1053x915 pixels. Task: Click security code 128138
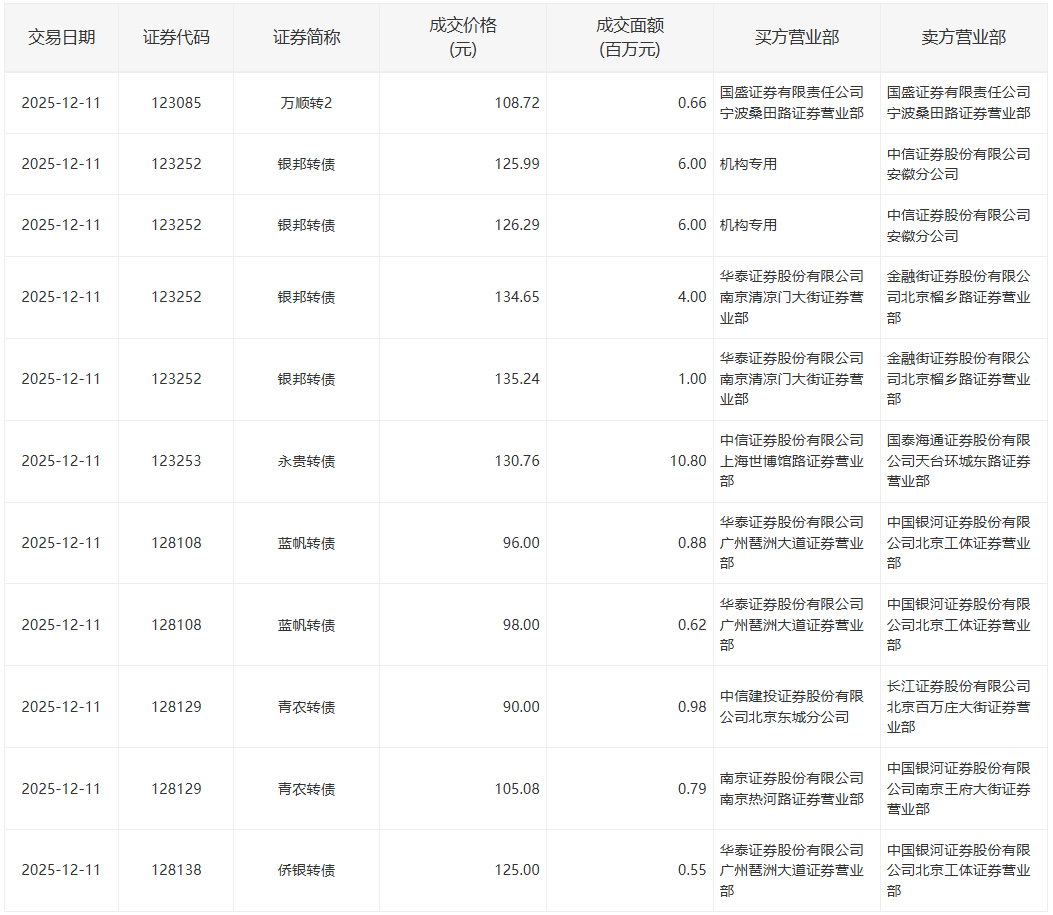coord(176,870)
